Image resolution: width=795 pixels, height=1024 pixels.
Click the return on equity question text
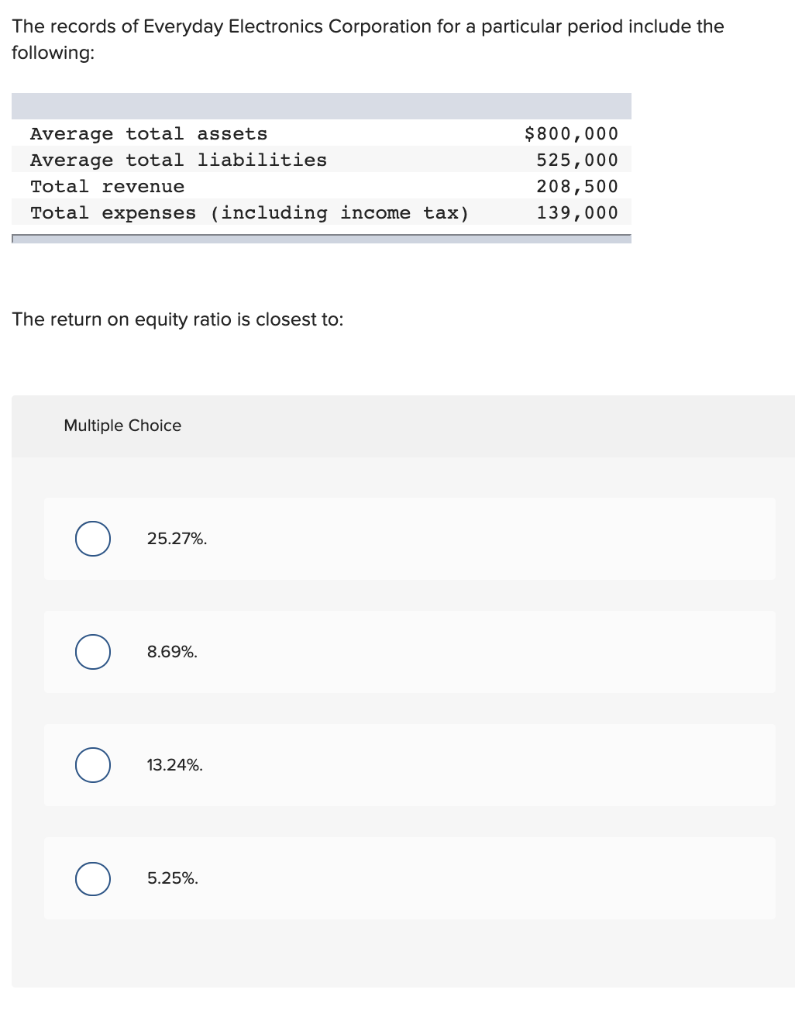(178, 319)
